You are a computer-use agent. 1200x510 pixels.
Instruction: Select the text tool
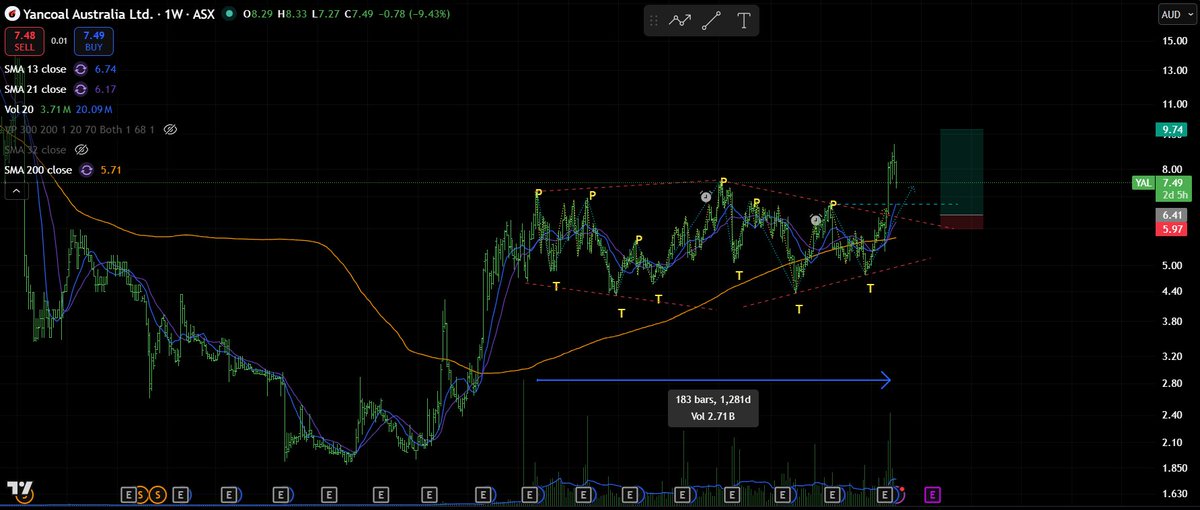point(745,21)
